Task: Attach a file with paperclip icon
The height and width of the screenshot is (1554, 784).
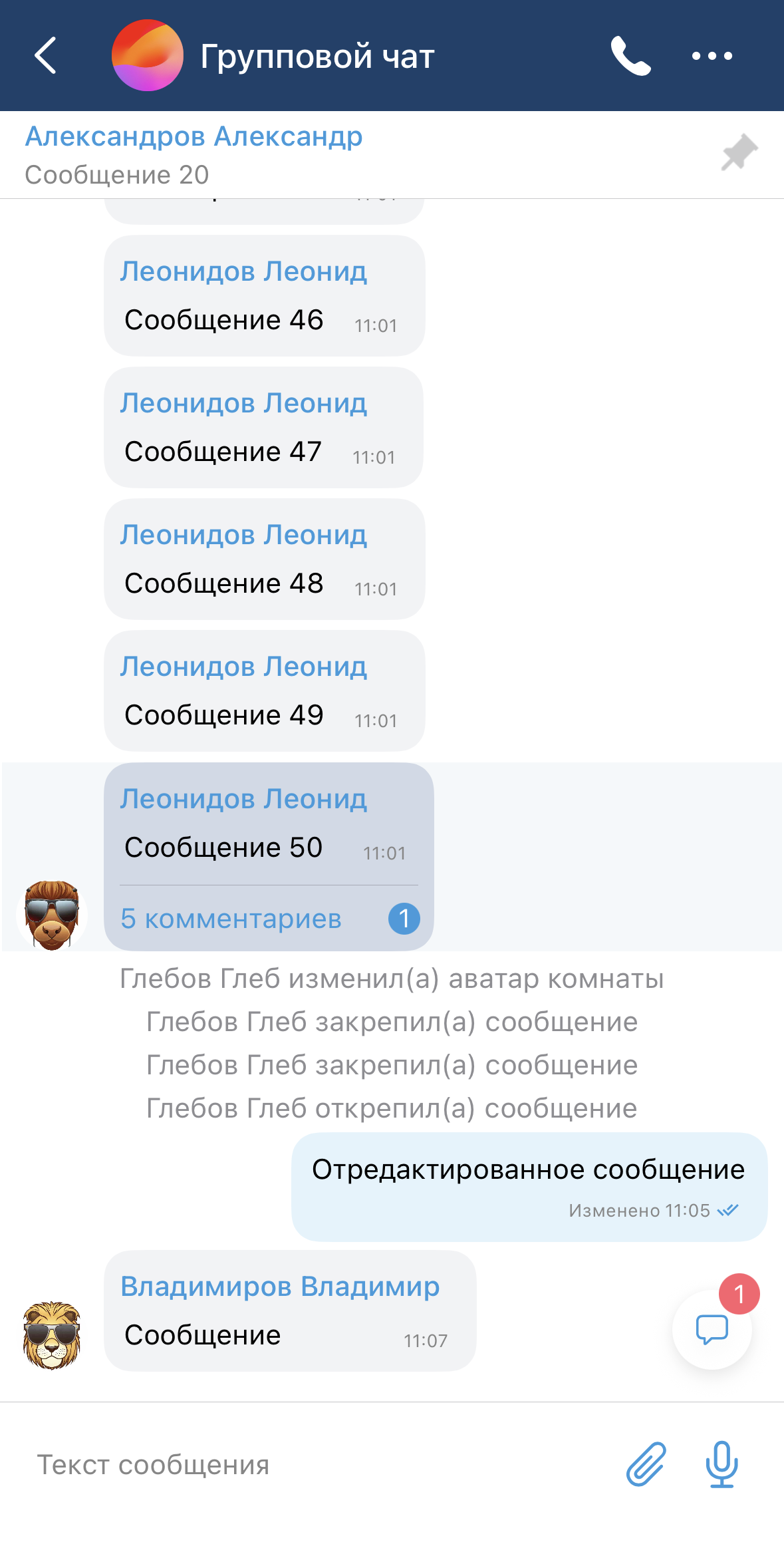Action: pos(646,1464)
